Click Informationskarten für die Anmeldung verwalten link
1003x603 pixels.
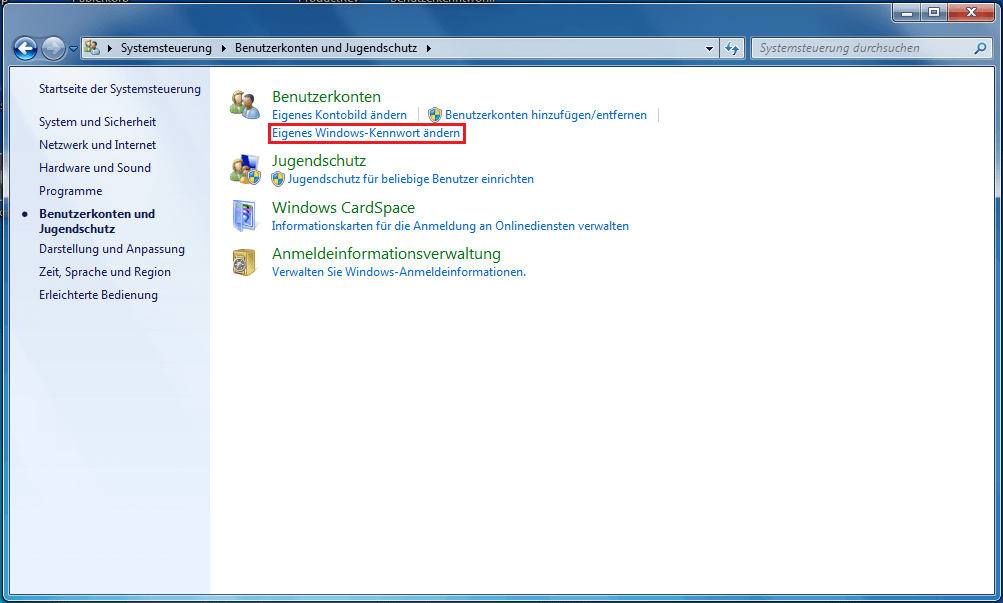[x=450, y=226]
